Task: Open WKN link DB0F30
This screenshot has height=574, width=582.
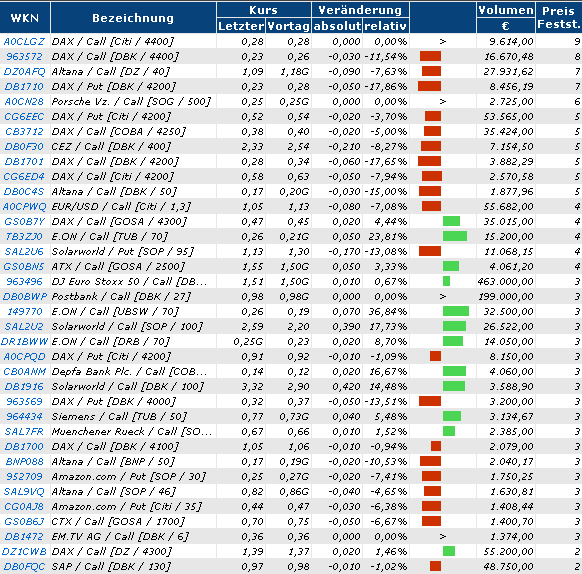Action: tap(24, 146)
